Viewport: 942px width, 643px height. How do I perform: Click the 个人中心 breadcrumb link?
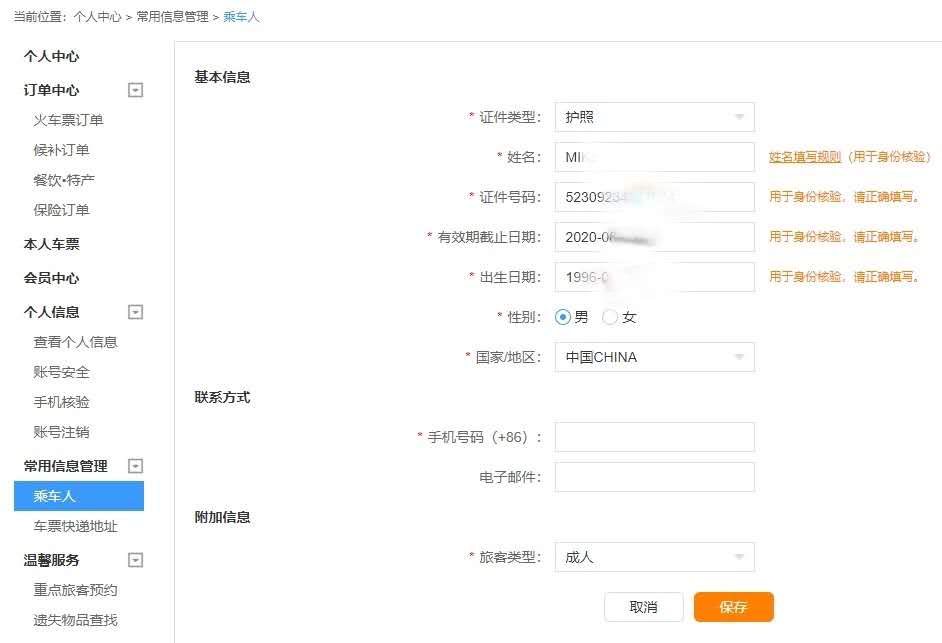coord(97,17)
